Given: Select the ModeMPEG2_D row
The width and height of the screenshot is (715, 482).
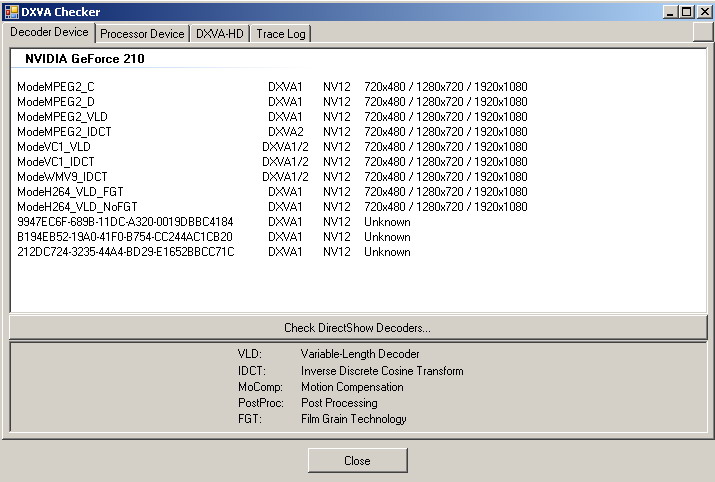Looking at the screenshot, I should (272, 102).
